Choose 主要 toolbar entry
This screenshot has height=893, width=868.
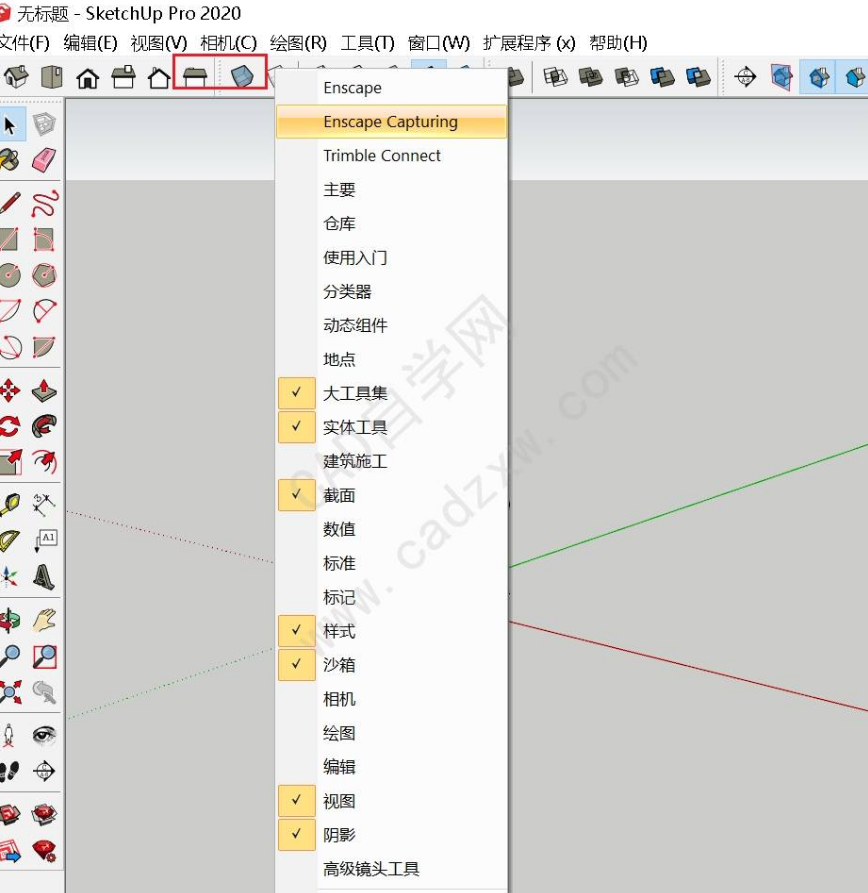click(x=391, y=189)
